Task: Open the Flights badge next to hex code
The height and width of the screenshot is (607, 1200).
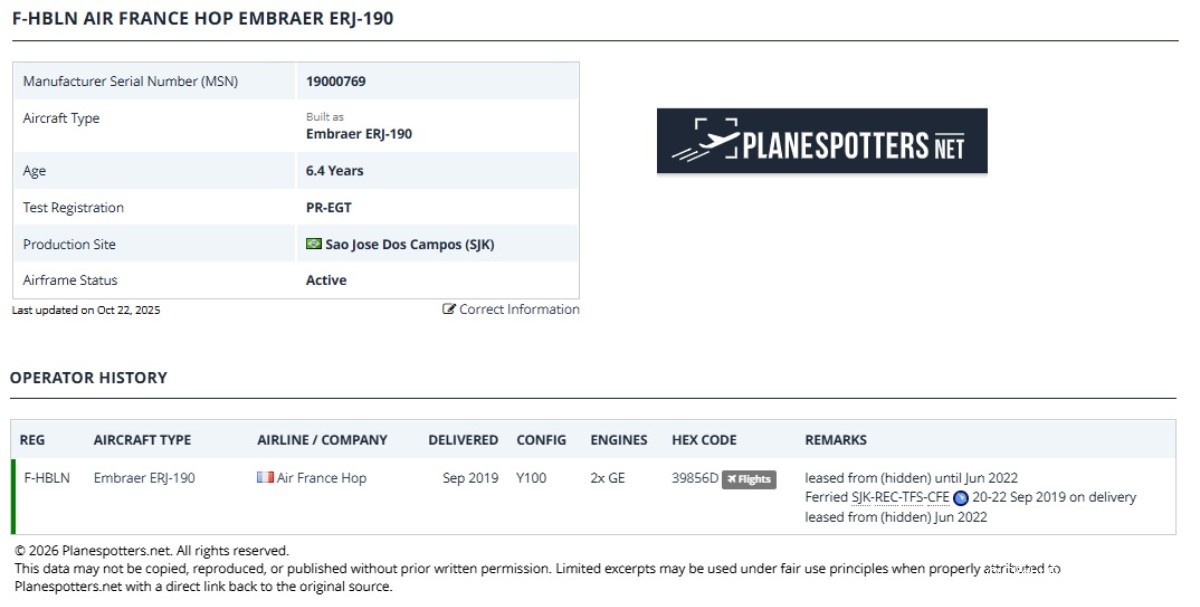Action: click(x=749, y=479)
